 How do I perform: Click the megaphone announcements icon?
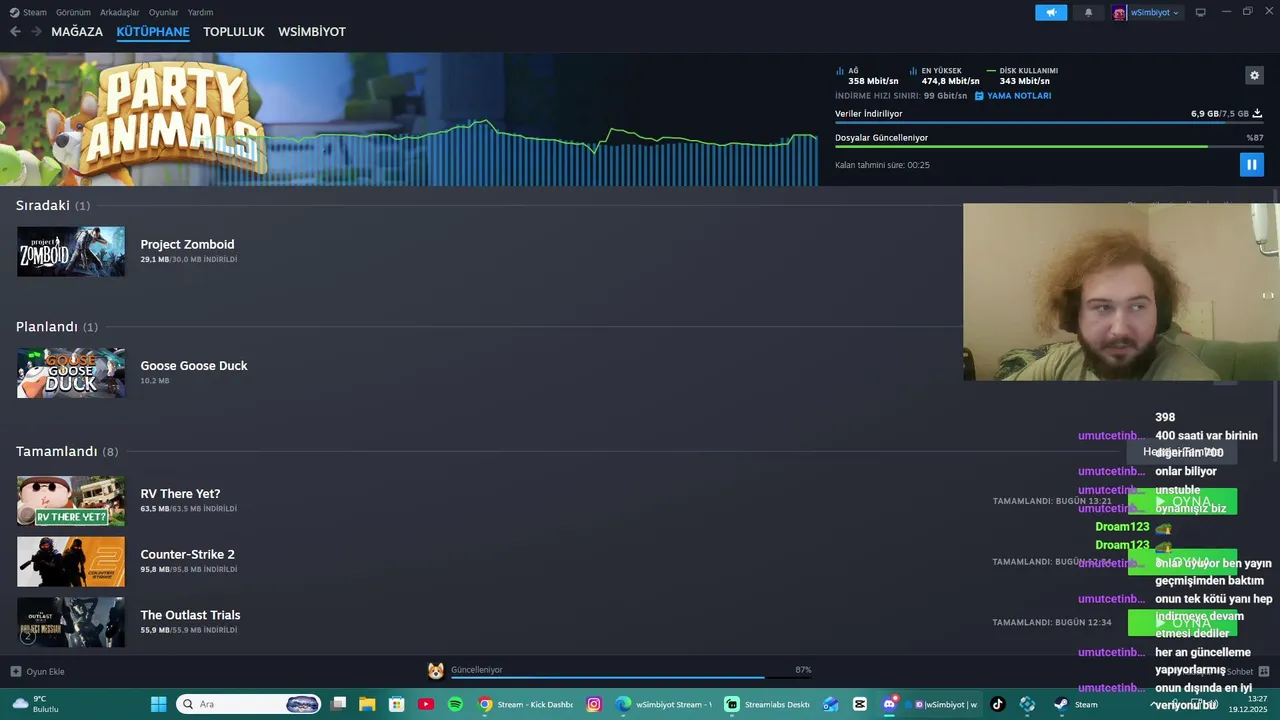click(x=1051, y=12)
